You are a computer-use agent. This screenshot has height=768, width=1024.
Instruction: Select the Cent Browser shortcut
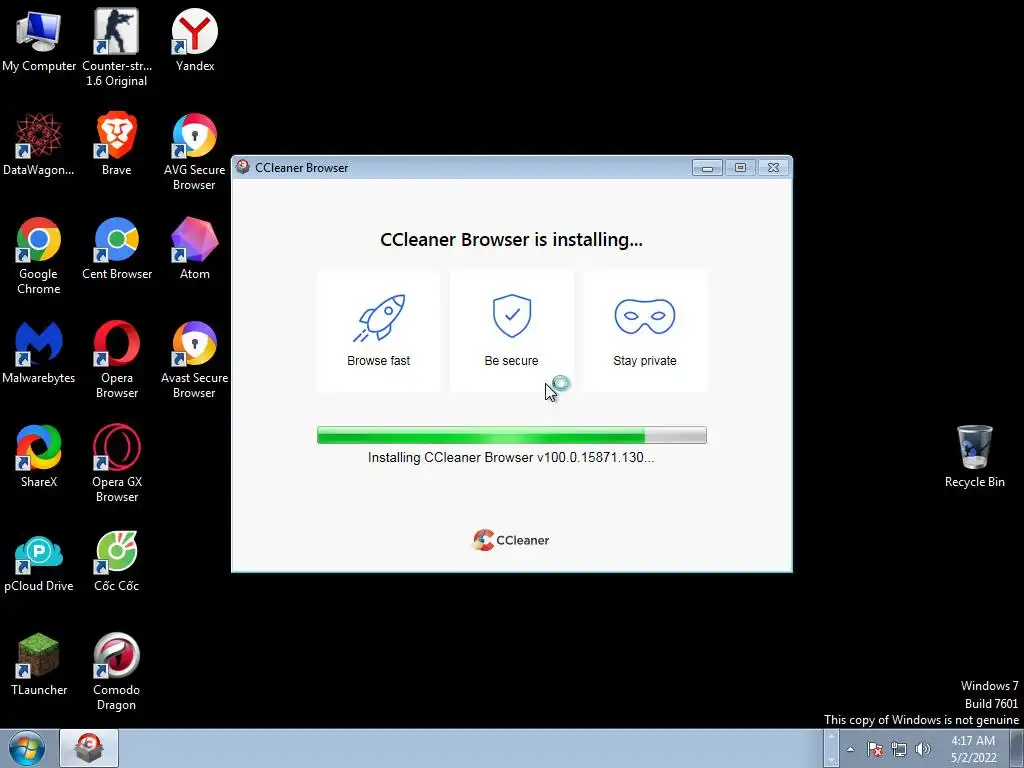(x=117, y=248)
